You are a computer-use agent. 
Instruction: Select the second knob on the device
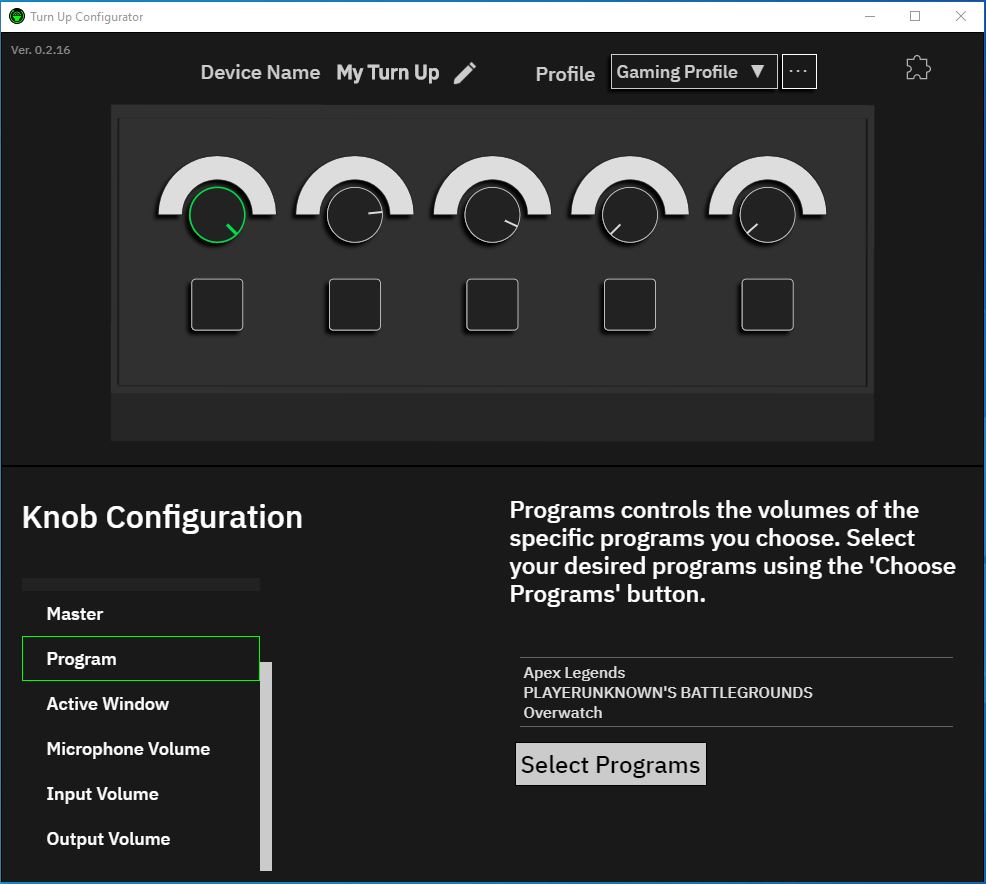click(355, 215)
